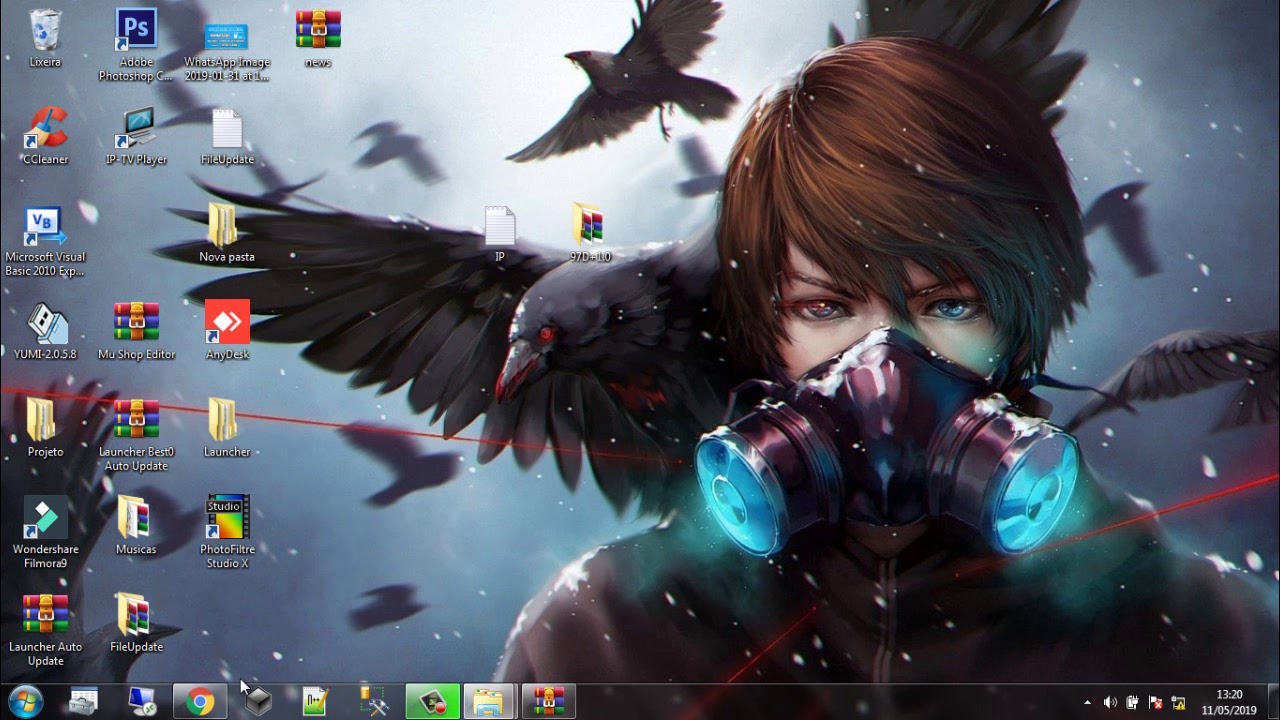Open the Action Center flag icon

click(x=1156, y=702)
